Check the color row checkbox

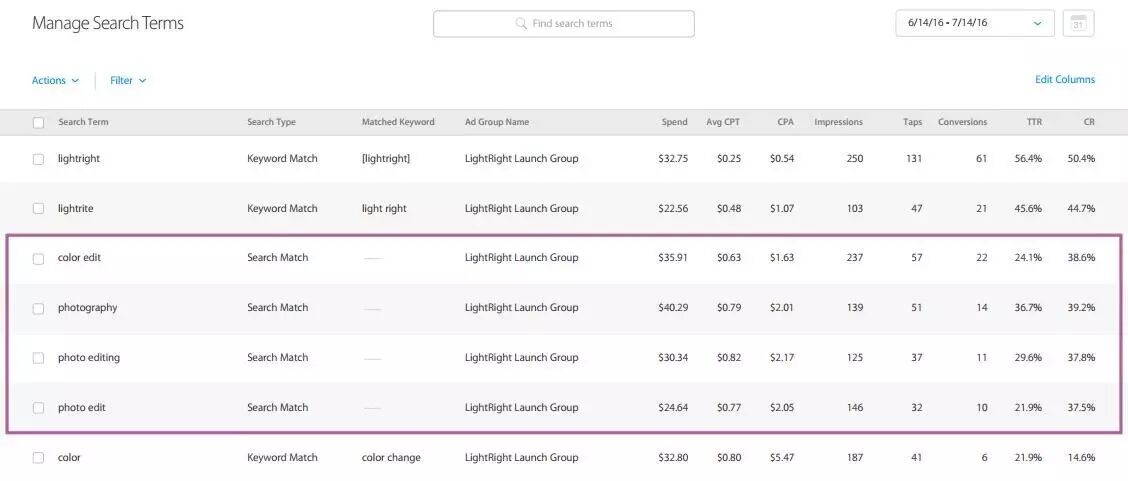click(39, 458)
